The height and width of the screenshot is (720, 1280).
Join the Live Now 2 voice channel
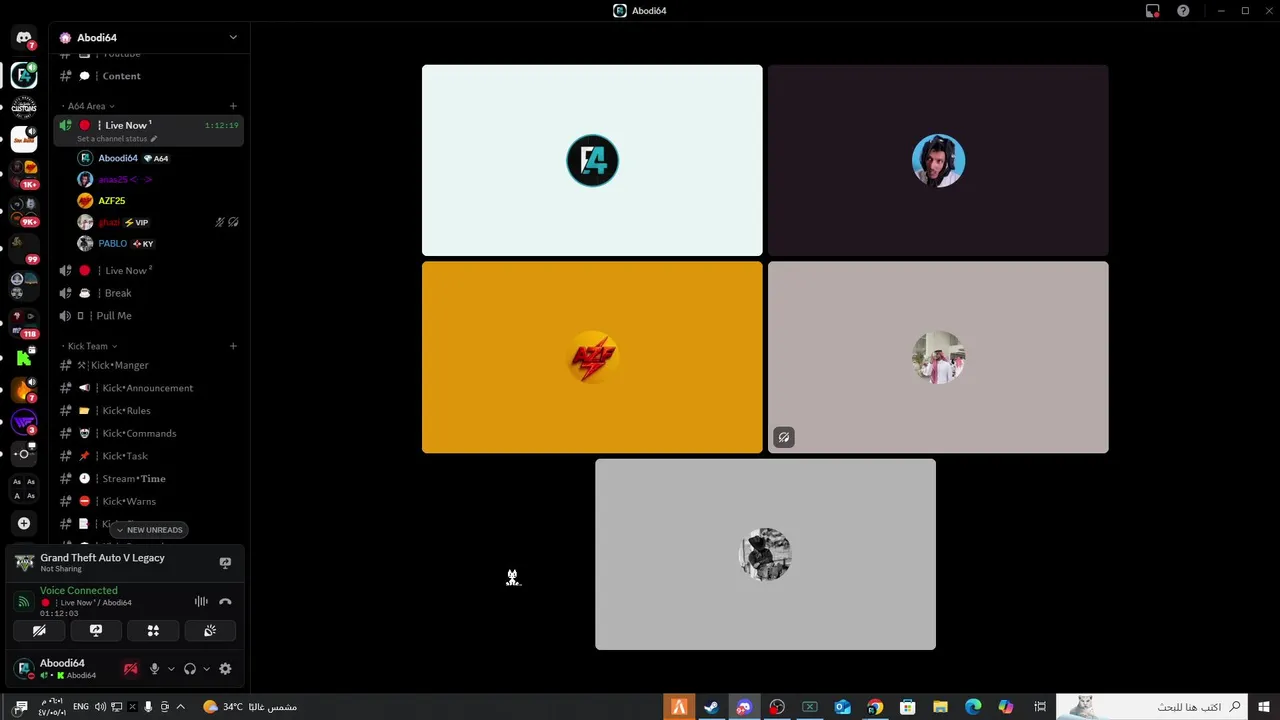(x=148, y=271)
